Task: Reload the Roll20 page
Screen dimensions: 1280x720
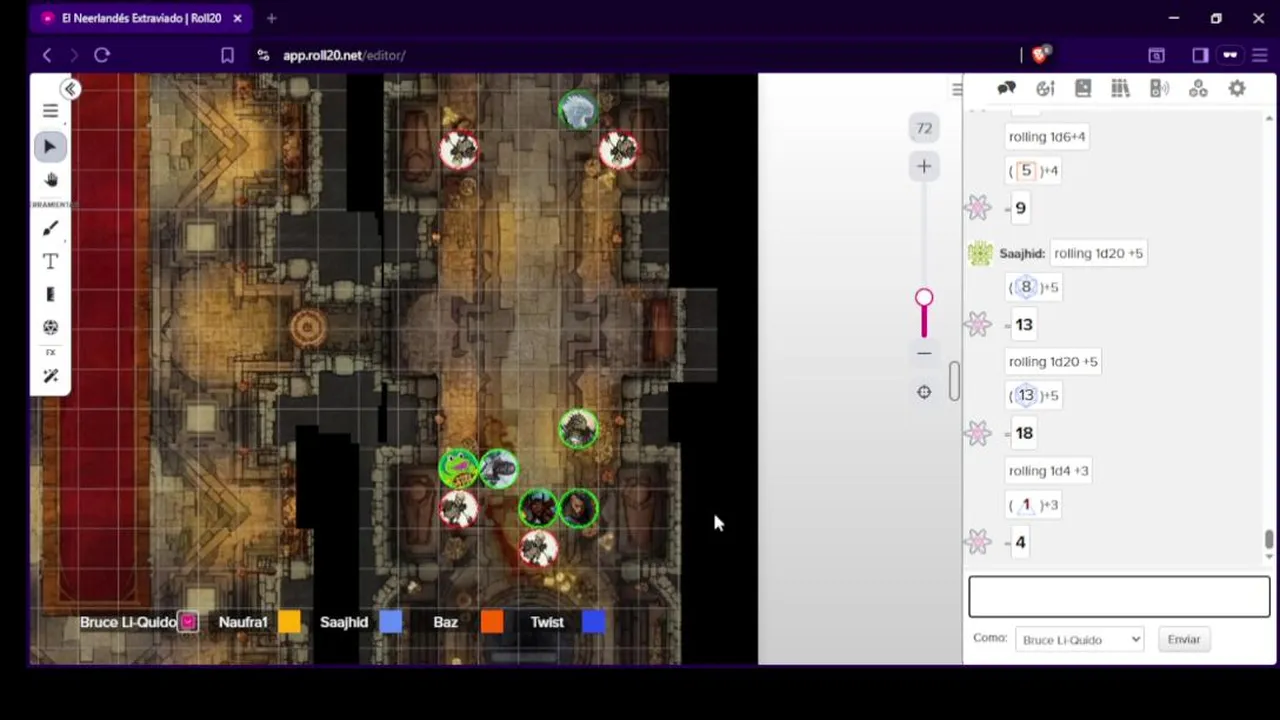Action: [102, 55]
